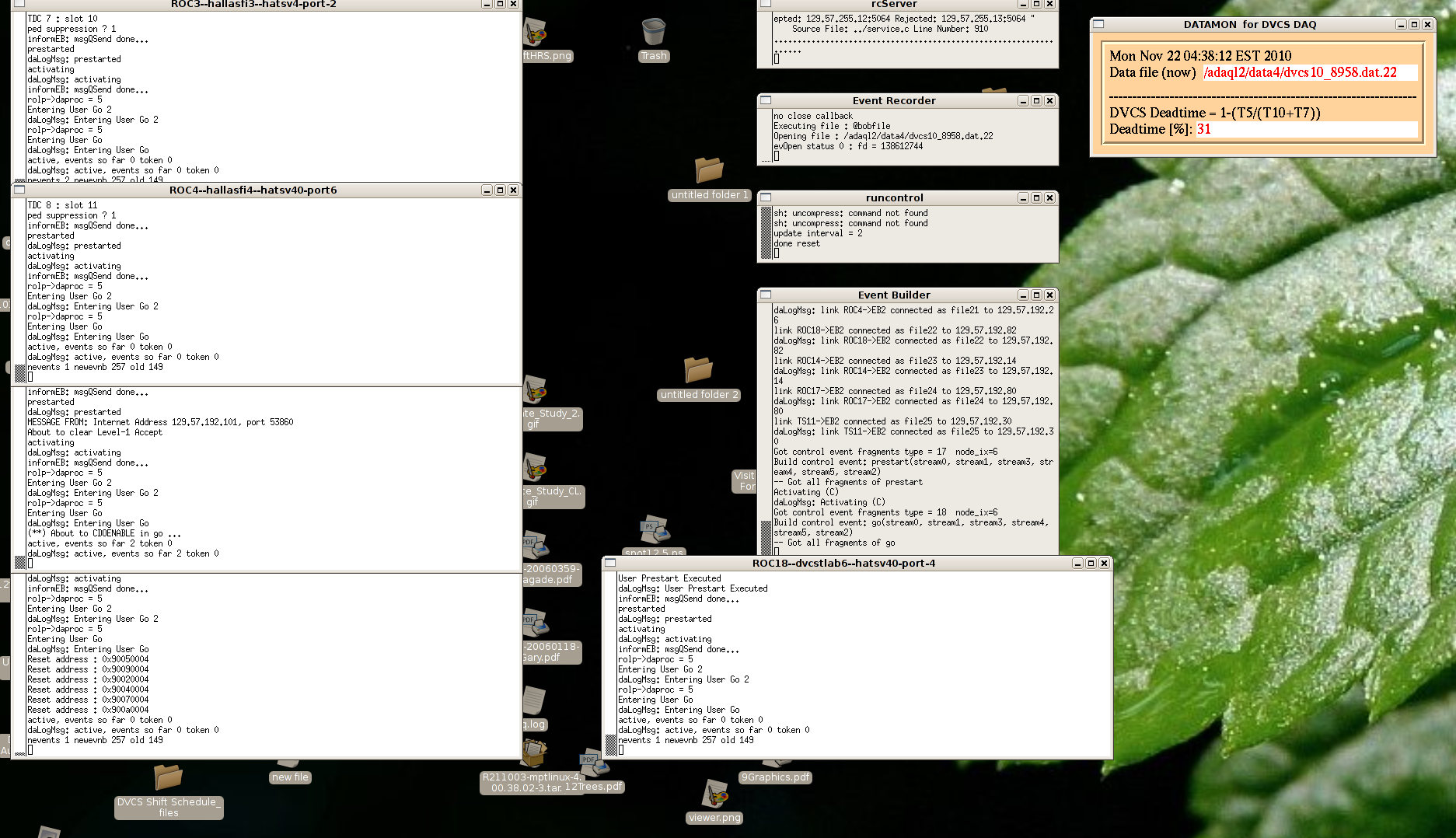Select the 9Graphics.pdf desktop label
1456x838 pixels.
[x=776, y=777]
